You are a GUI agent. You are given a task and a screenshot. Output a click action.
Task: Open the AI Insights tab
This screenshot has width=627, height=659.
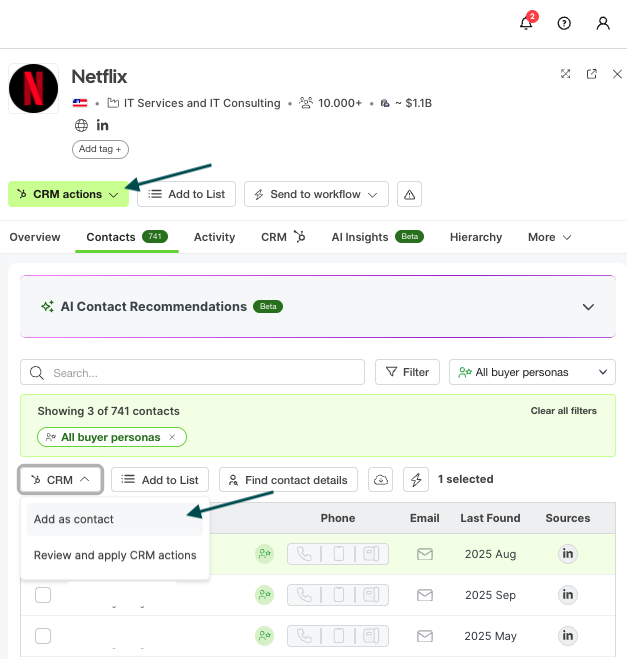[377, 237]
